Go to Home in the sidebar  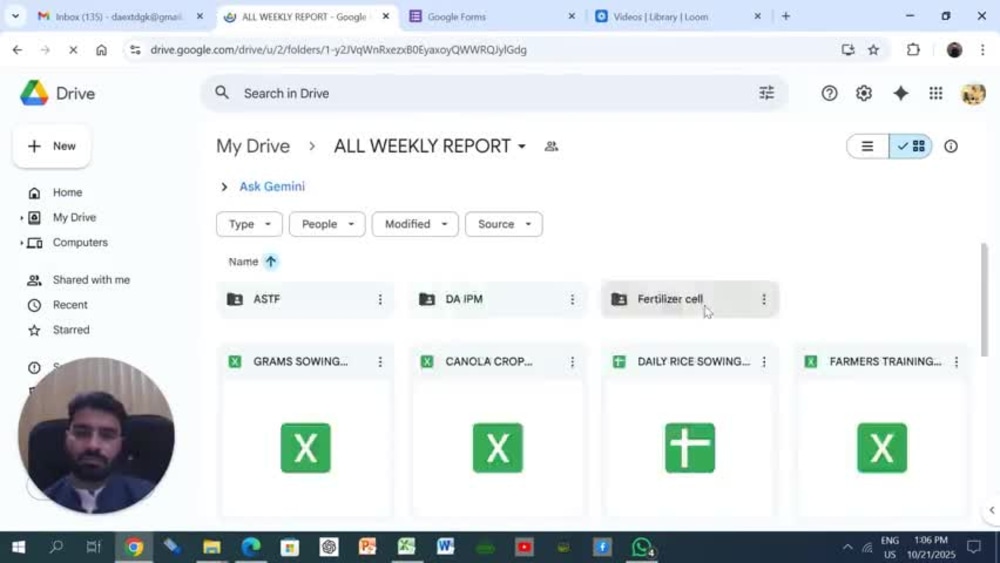[x=67, y=193]
